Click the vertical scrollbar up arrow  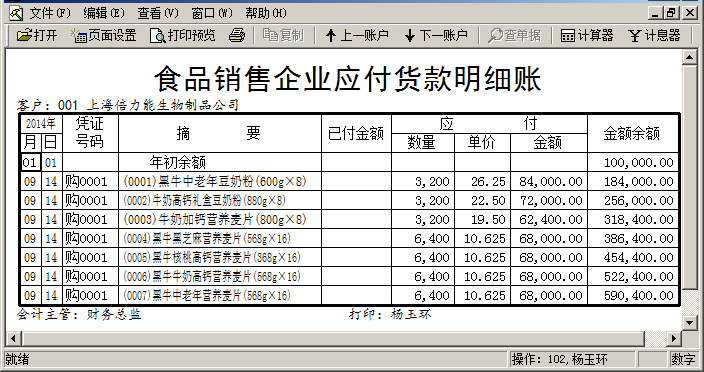click(x=689, y=57)
